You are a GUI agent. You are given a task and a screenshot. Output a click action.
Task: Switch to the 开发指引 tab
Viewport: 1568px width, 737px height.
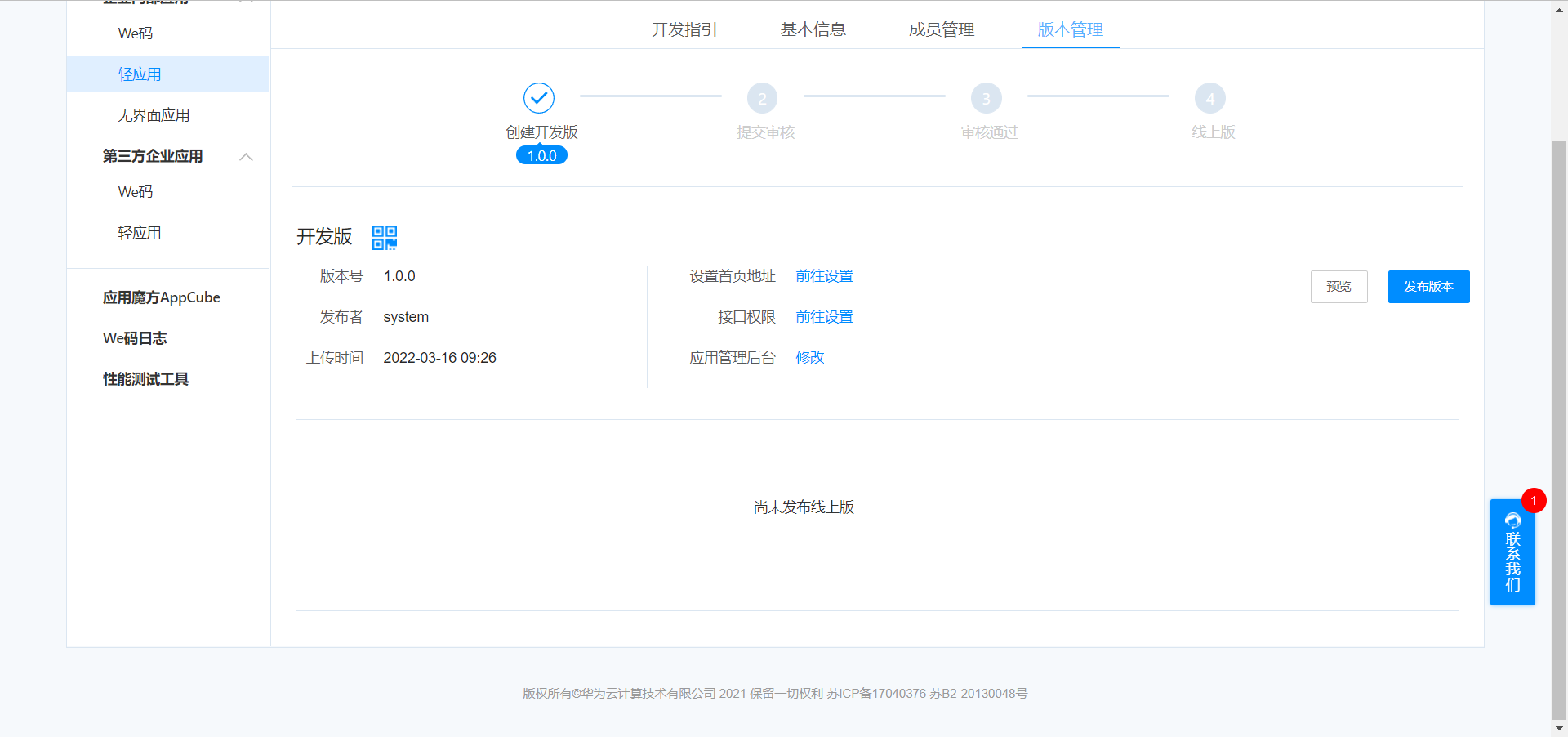tap(684, 29)
